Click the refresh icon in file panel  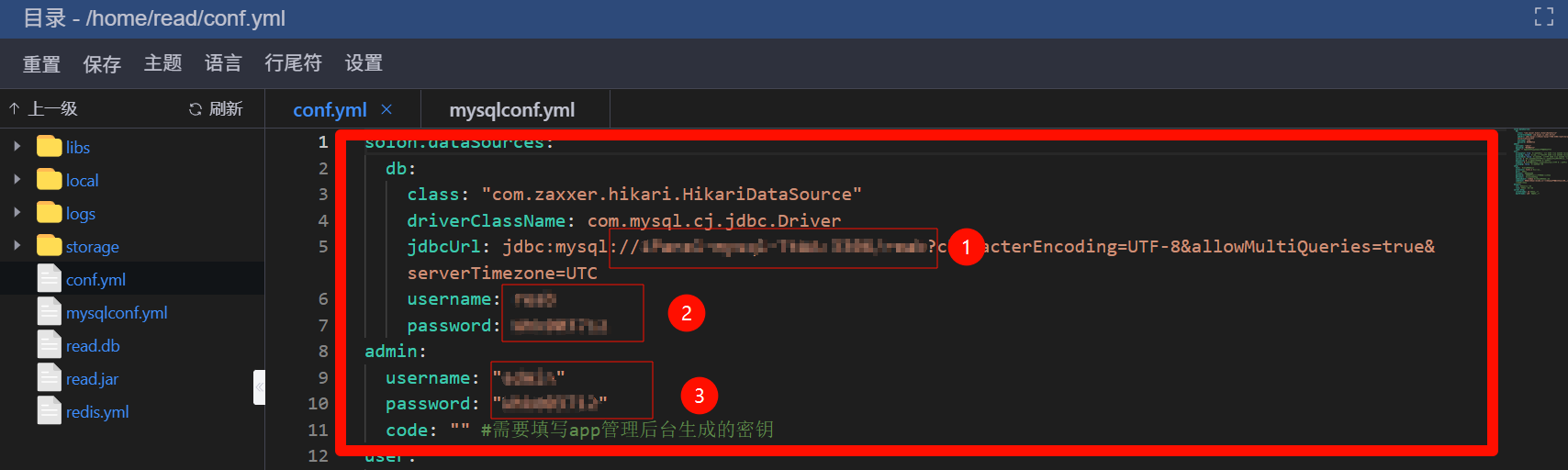point(196,109)
